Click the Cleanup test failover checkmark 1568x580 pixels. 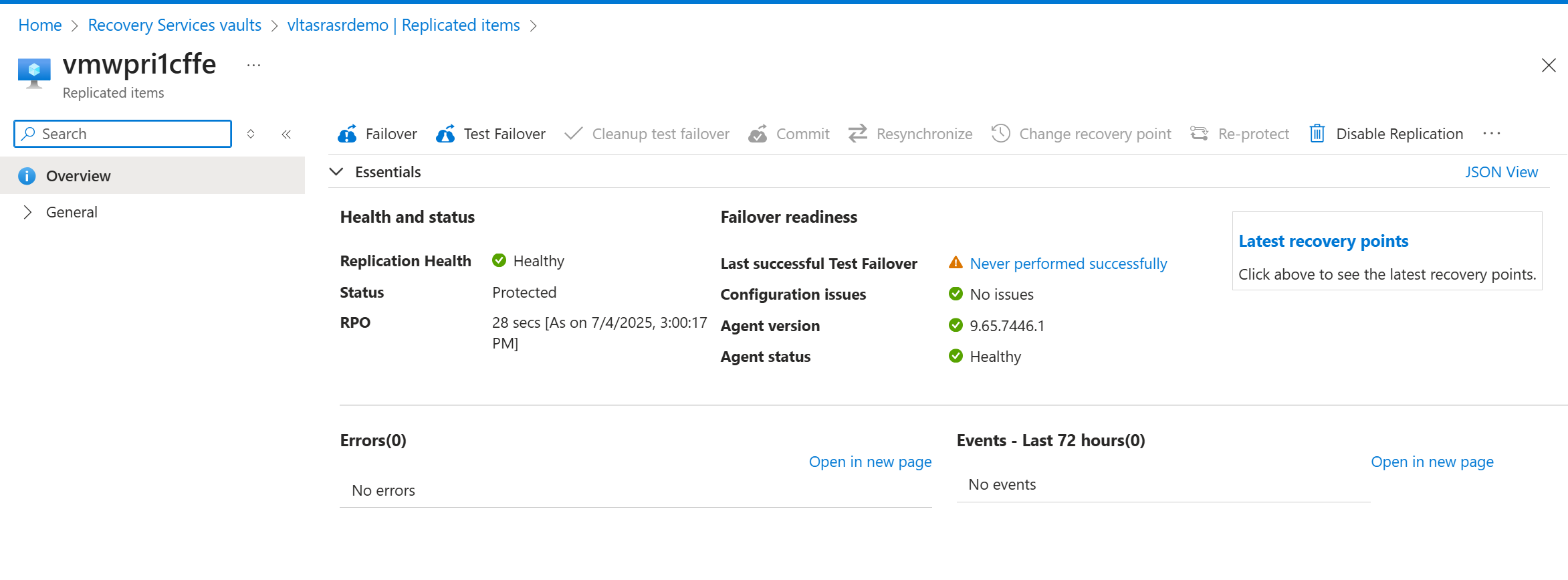click(573, 134)
